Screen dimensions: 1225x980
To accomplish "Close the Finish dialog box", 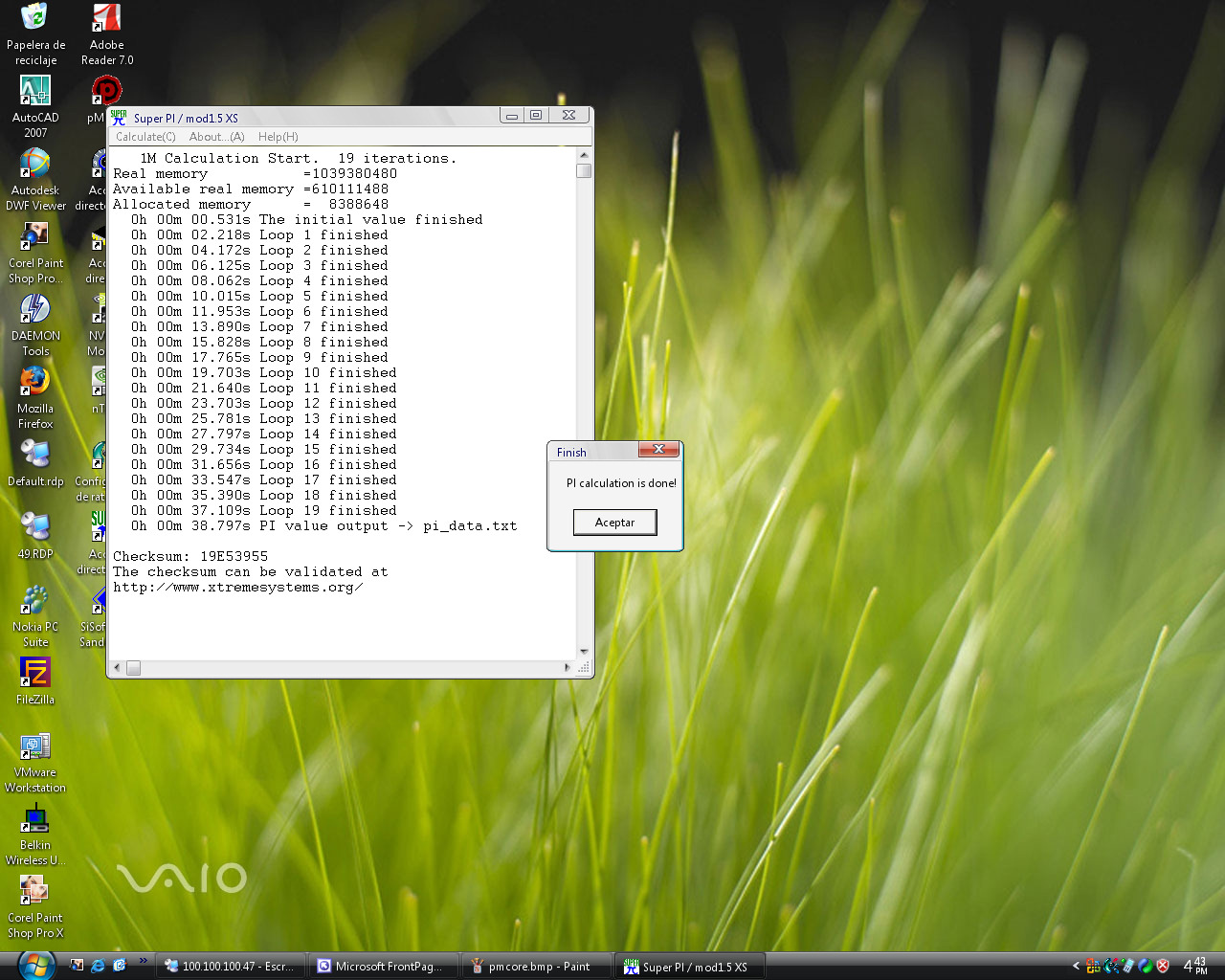I will pyautogui.click(x=658, y=450).
